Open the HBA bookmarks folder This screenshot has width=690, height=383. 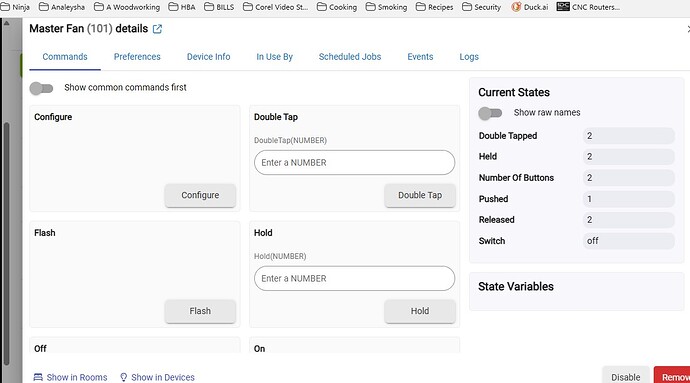pyautogui.click(x=182, y=7)
